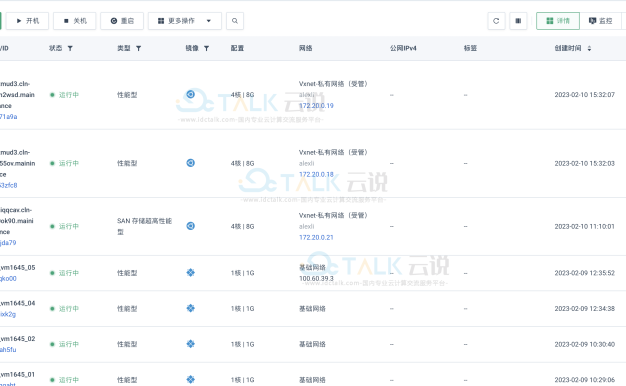The height and width of the screenshot is (386, 626).
Task: Click timestamp 2023-02-09 10:30:40
Action: 584,344
